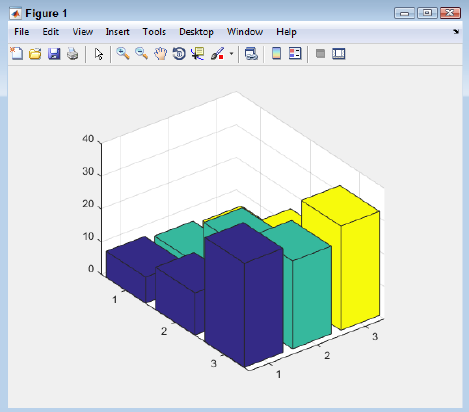The width and height of the screenshot is (469, 412).
Task: Close the Figure 1 window
Action: point(450,13)
